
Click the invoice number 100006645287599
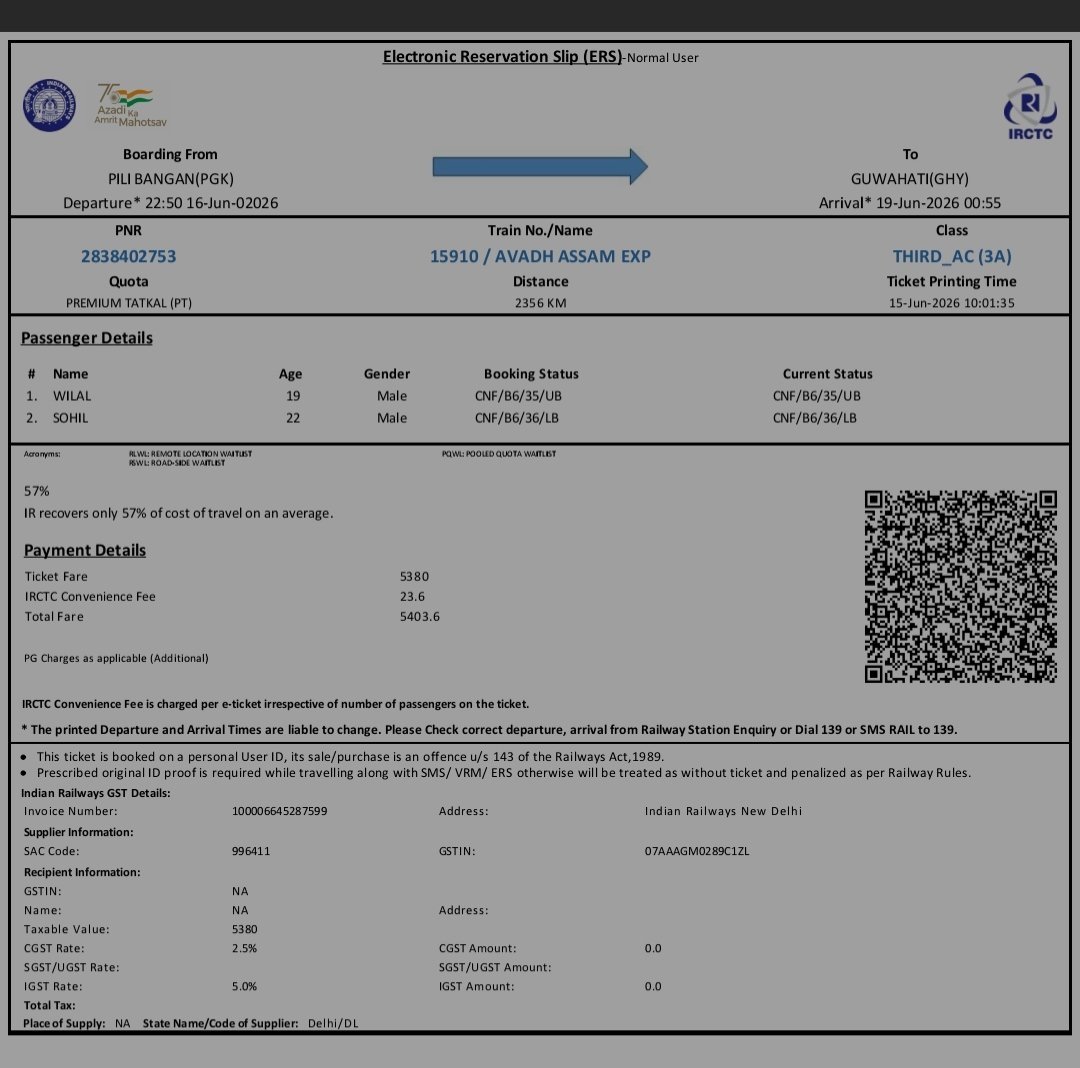pyautogui.click(x=279, y=811)
